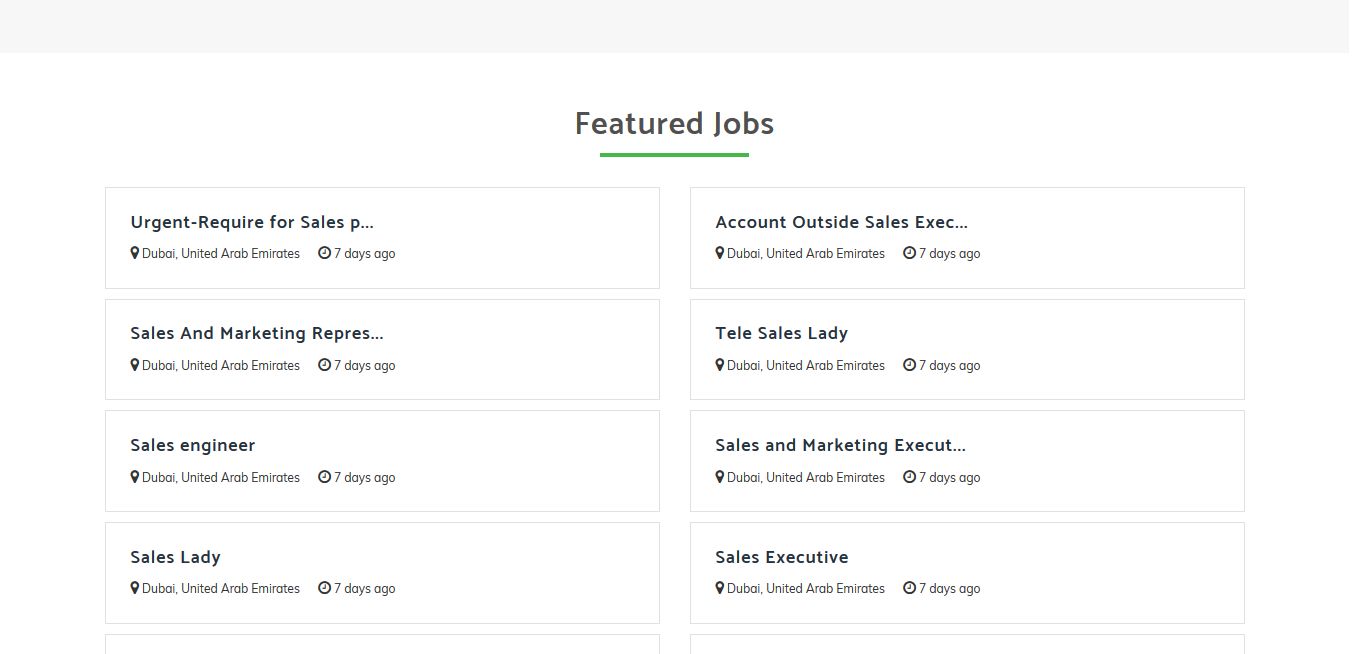Click location pin in Urgent-Require for Sales card
The width and height of the screenshot is (1366, 654).
pyautogui.click(x=134, y=253)
